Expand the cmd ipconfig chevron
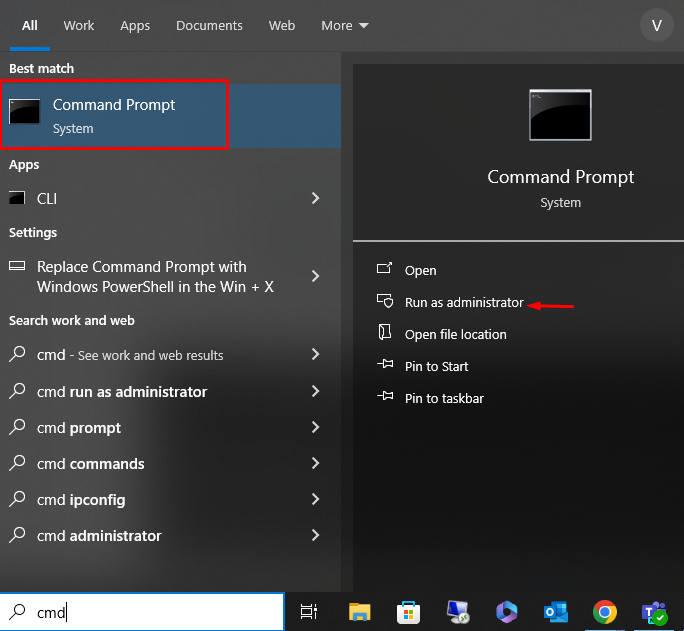The height and width of the screenshot is (631, 684). pos(315,499)
